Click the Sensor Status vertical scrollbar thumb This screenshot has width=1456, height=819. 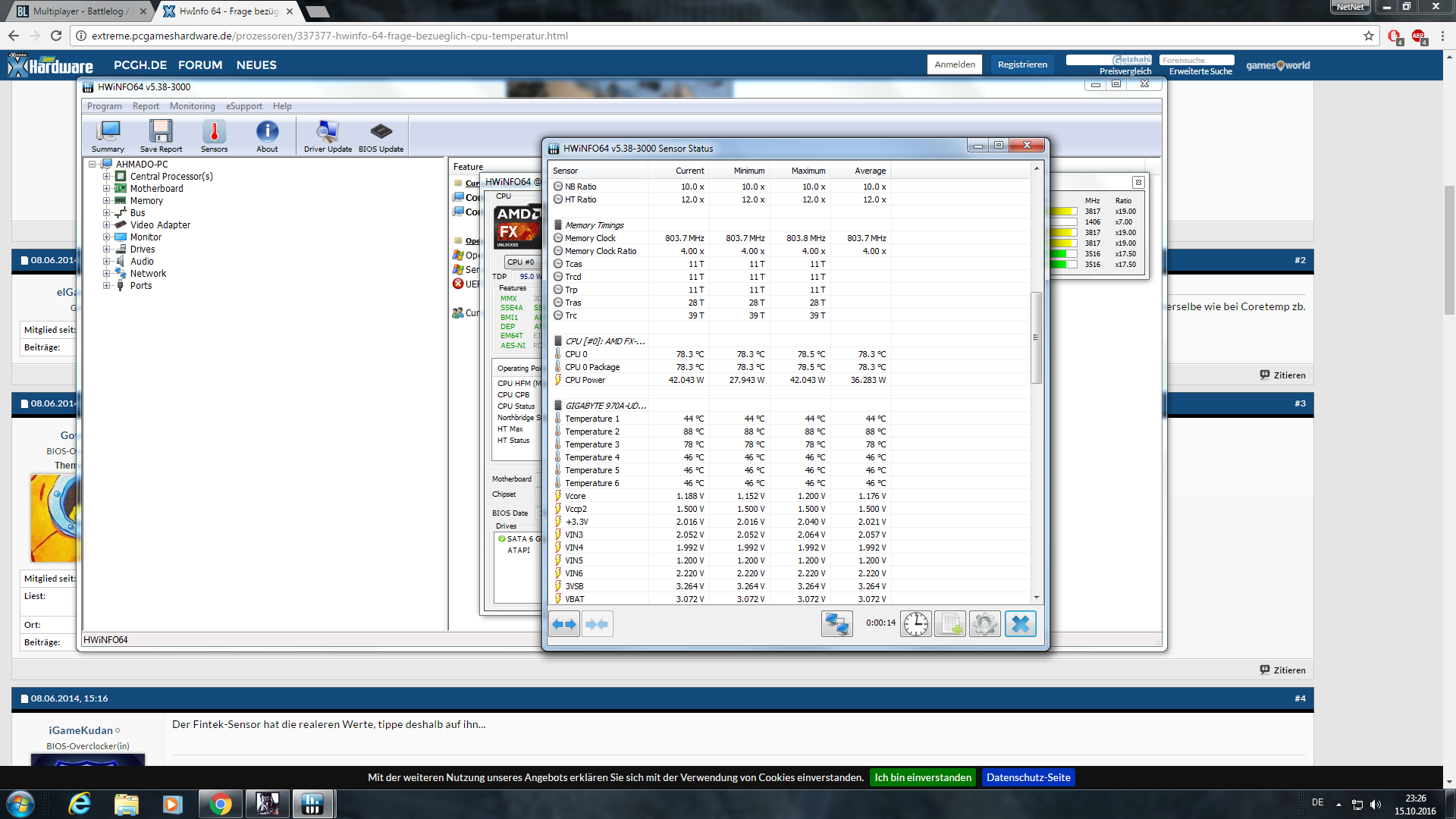[x=1036, y=337]
